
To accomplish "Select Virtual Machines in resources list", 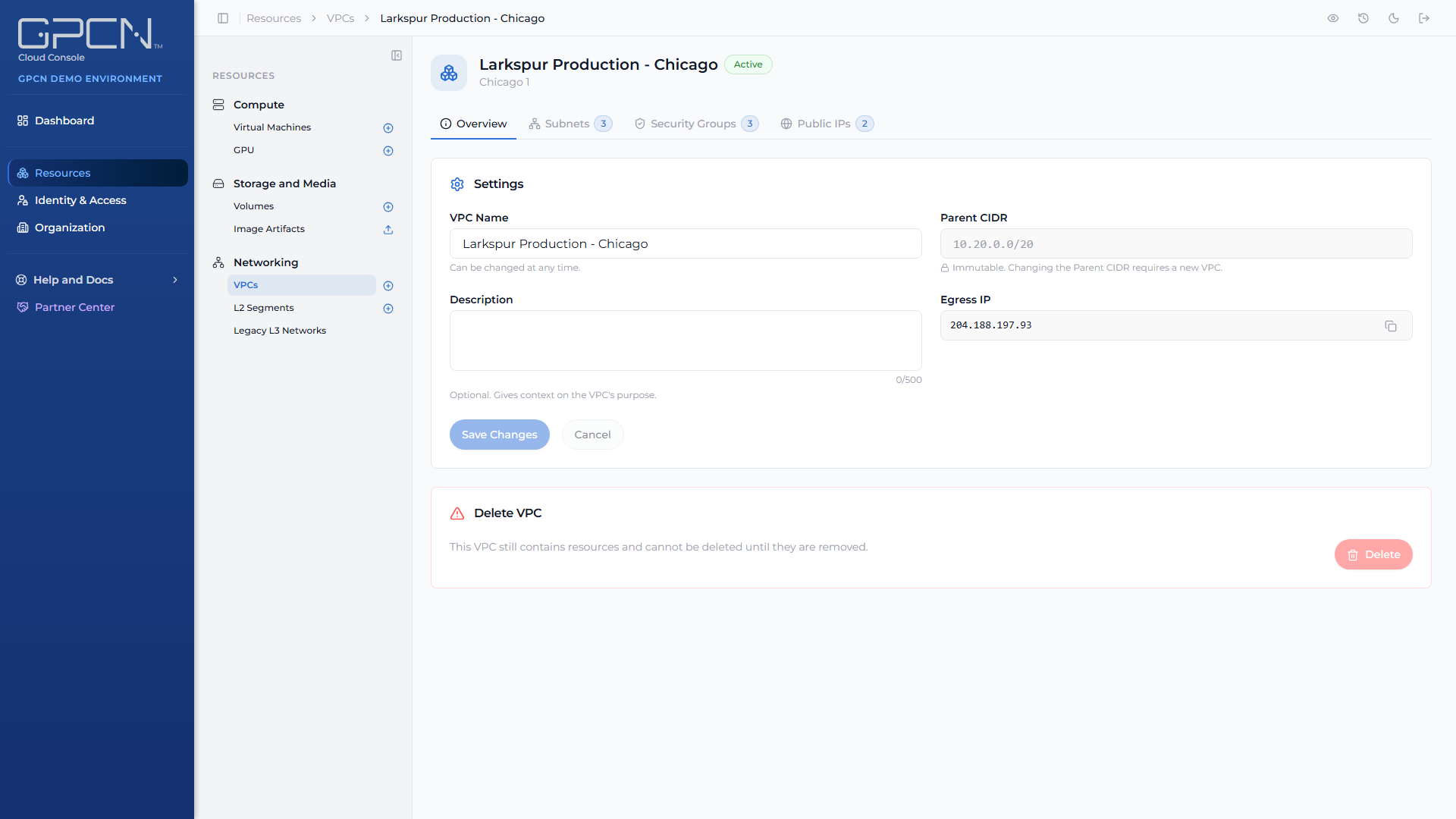I will tap(272, 127).
